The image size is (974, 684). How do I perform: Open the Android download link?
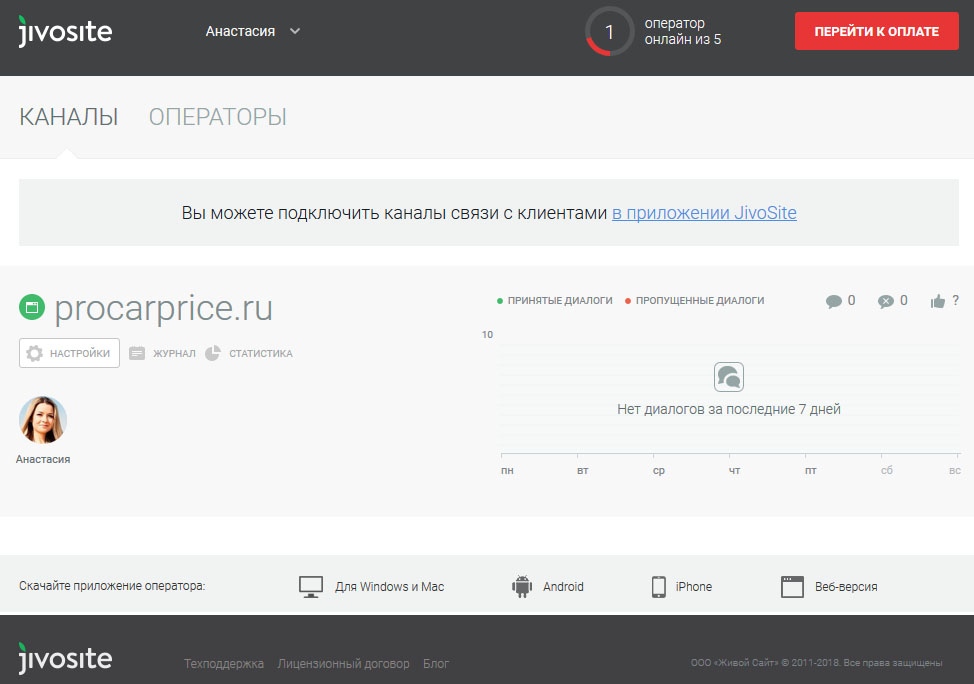tap(563, 586)
